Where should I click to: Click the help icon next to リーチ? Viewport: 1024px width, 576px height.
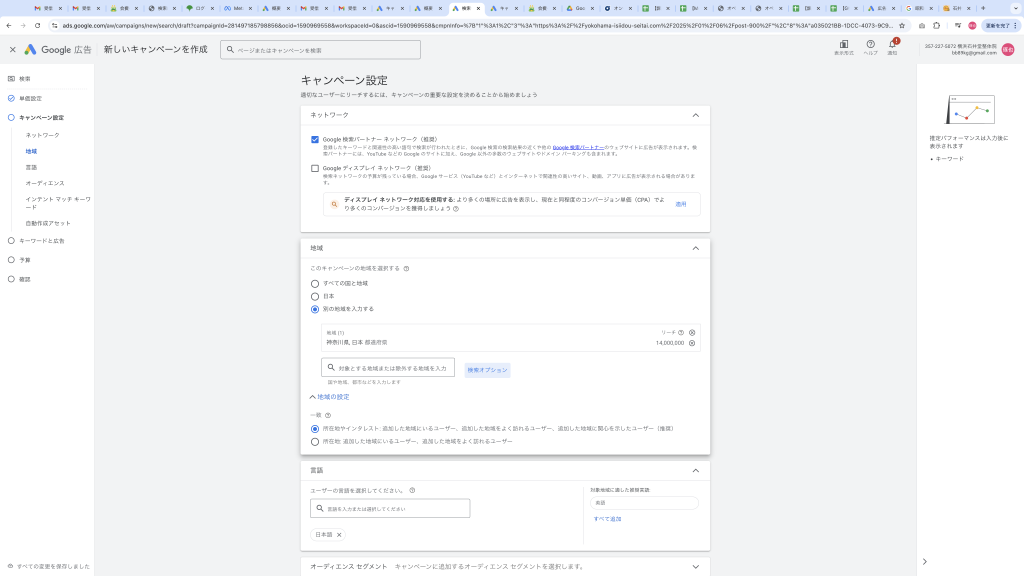click(x=681, y=332)
